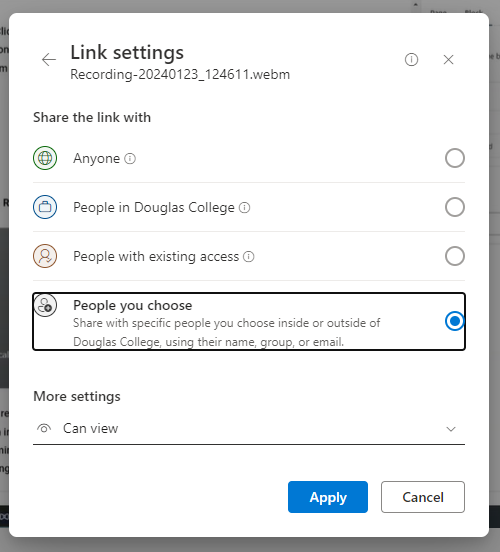Click the briefcase Douglas College icon
Screen dimensions: 500x552
coord(45,207)
